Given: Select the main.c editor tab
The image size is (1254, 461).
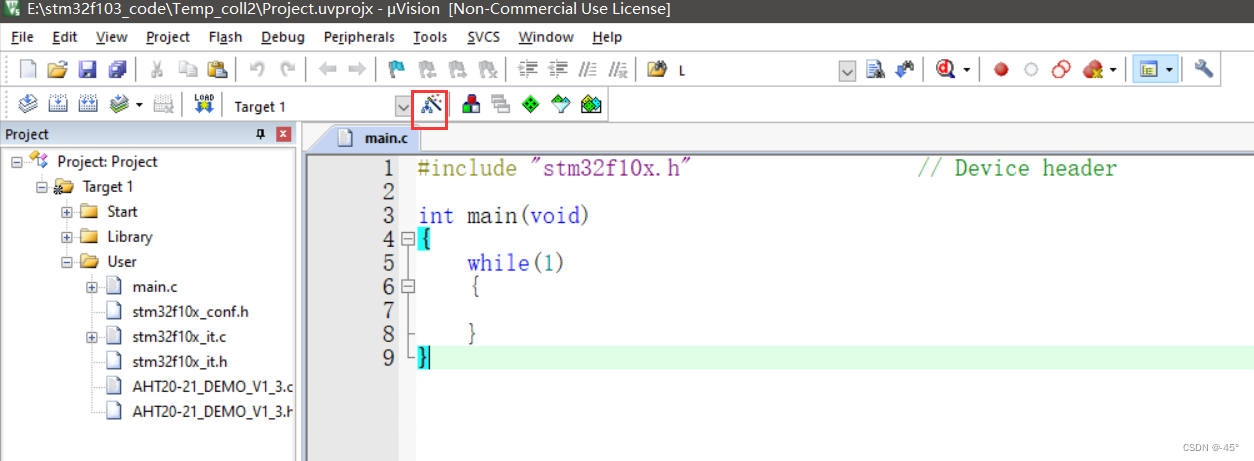Looking at the screenshot, I should 374,138.
